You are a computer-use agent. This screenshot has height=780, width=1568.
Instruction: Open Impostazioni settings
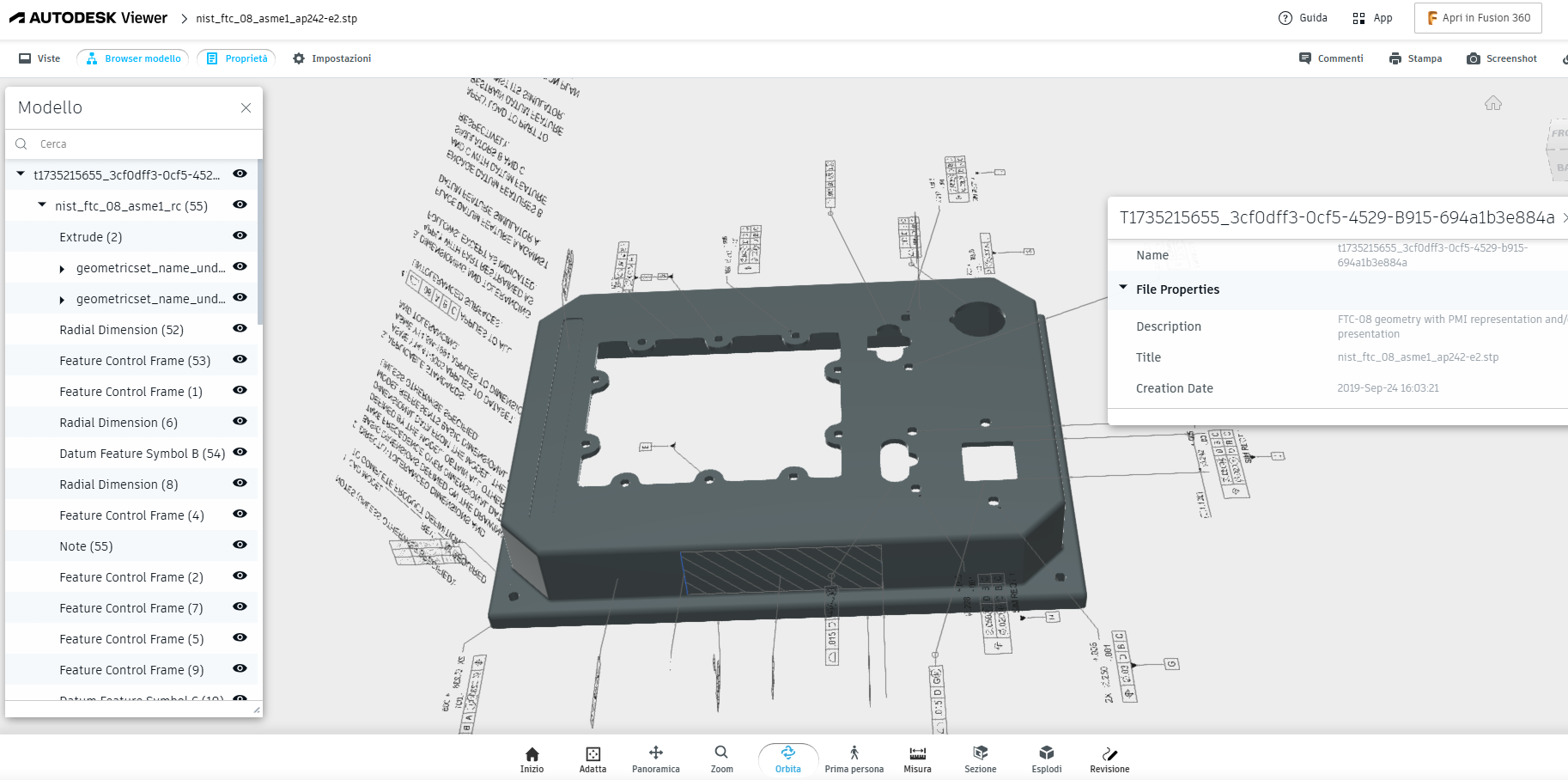coord(331,58)
